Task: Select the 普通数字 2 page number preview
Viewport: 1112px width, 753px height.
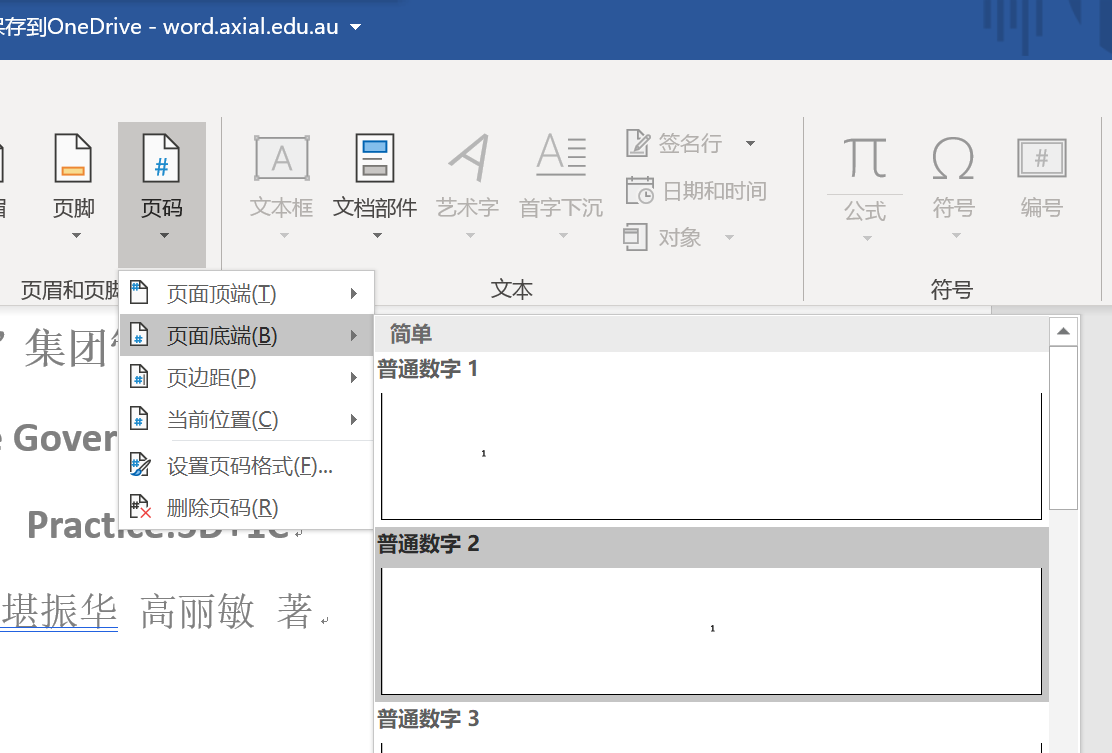Action: point(711,630)
